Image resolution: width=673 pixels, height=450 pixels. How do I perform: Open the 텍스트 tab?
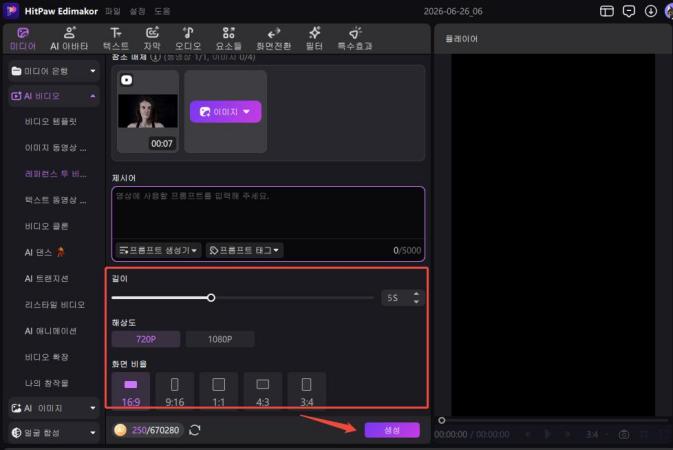[x=115, y=39]
